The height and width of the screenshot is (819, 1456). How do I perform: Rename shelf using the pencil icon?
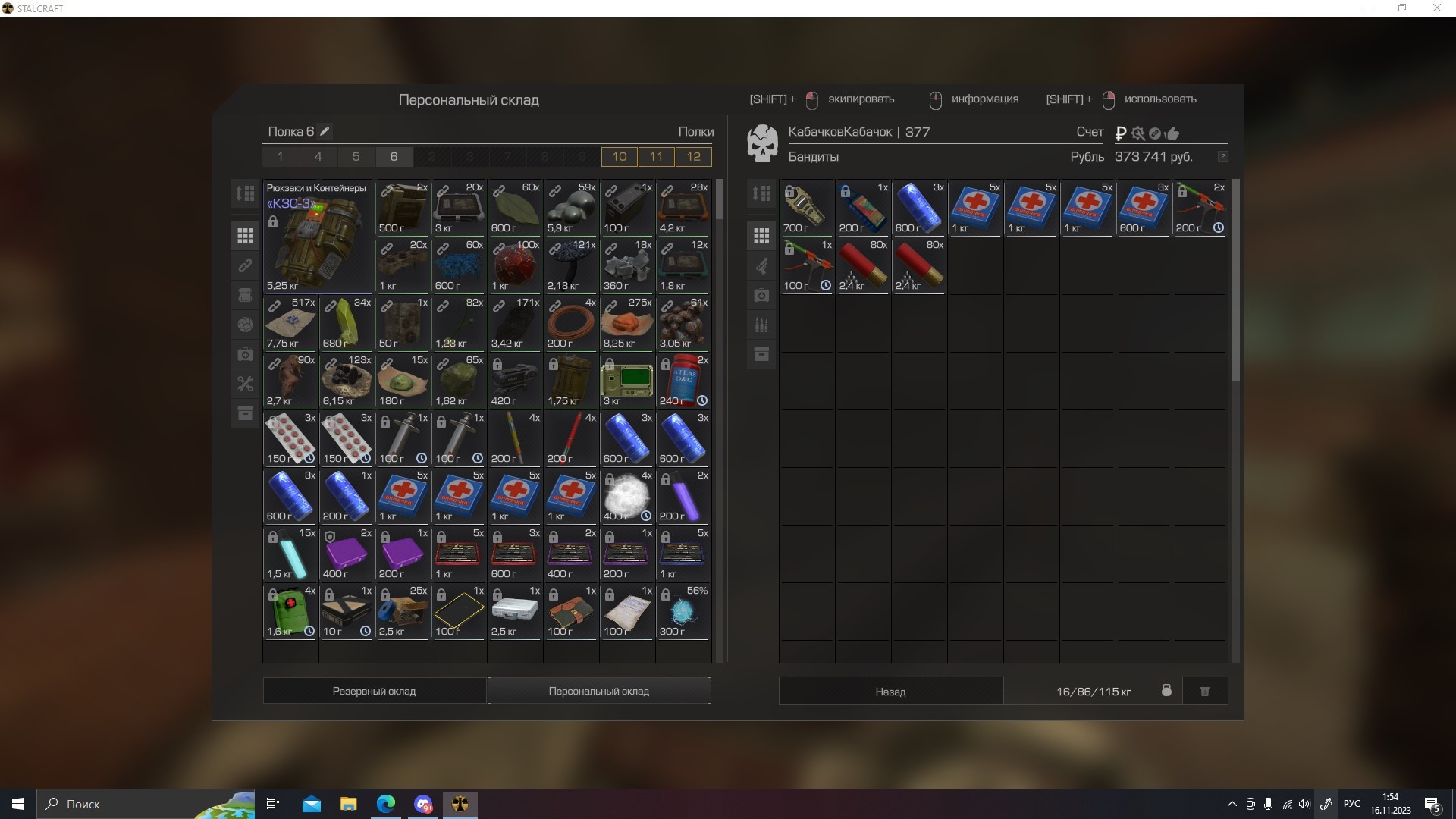click(x=325, y=131)
